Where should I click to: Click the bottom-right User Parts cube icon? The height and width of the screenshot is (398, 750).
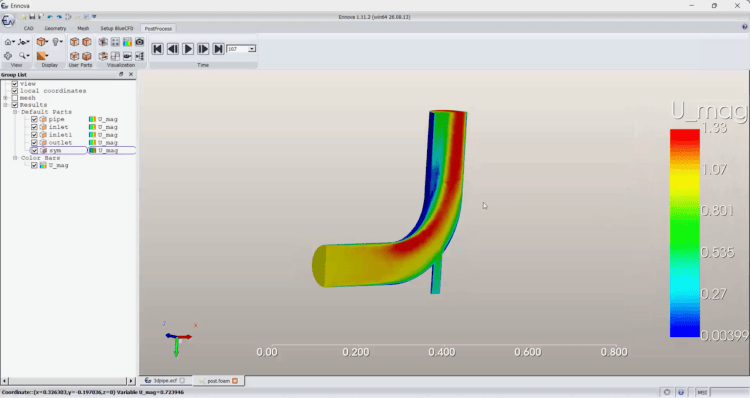87,56
